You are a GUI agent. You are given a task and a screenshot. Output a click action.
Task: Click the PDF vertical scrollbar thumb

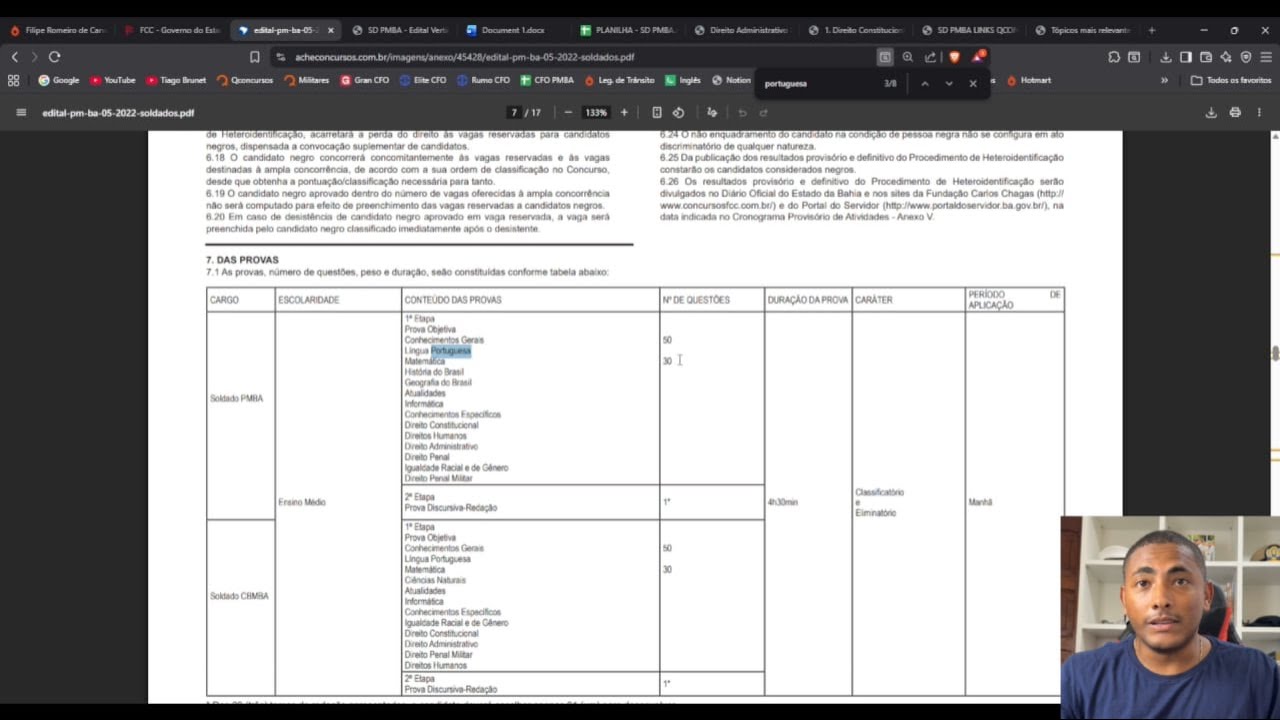[1274, 354]
